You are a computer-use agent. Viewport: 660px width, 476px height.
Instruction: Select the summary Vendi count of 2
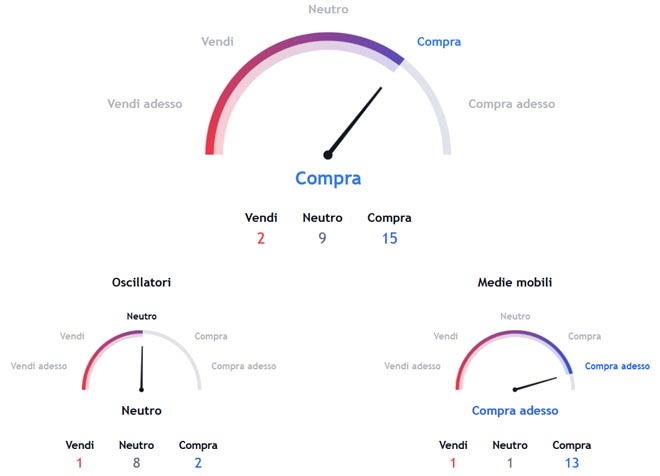click(x=261, y=239)
